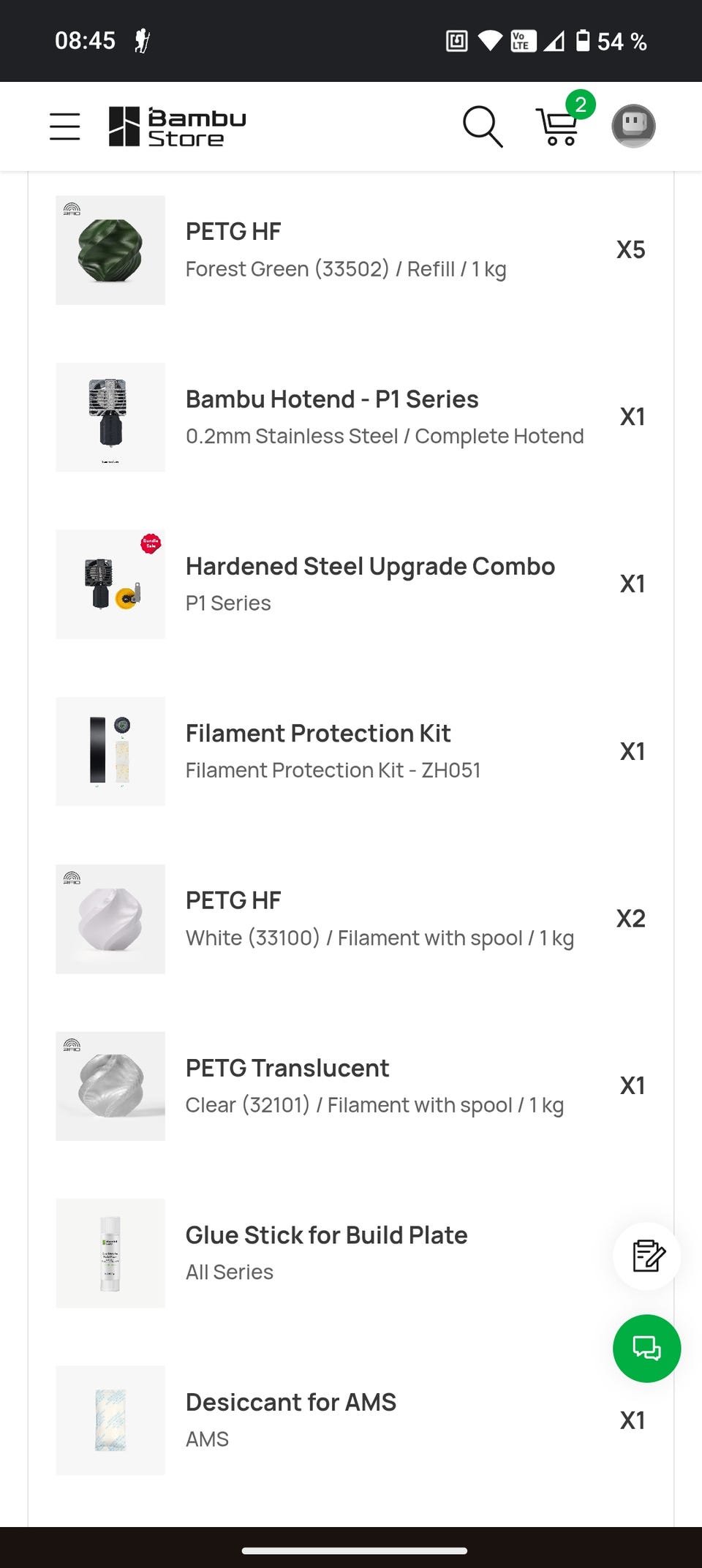Open the Filament Protection Kit thumbnail

tap(110, 752)
